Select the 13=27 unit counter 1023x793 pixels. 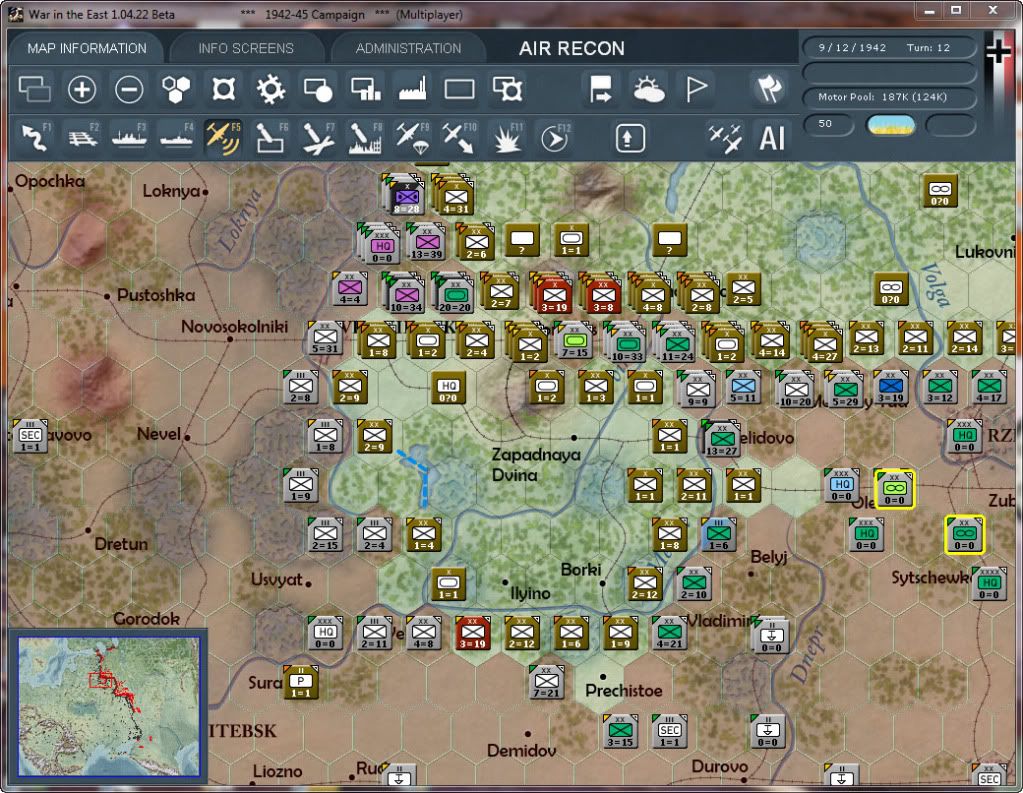coord(722,438)
